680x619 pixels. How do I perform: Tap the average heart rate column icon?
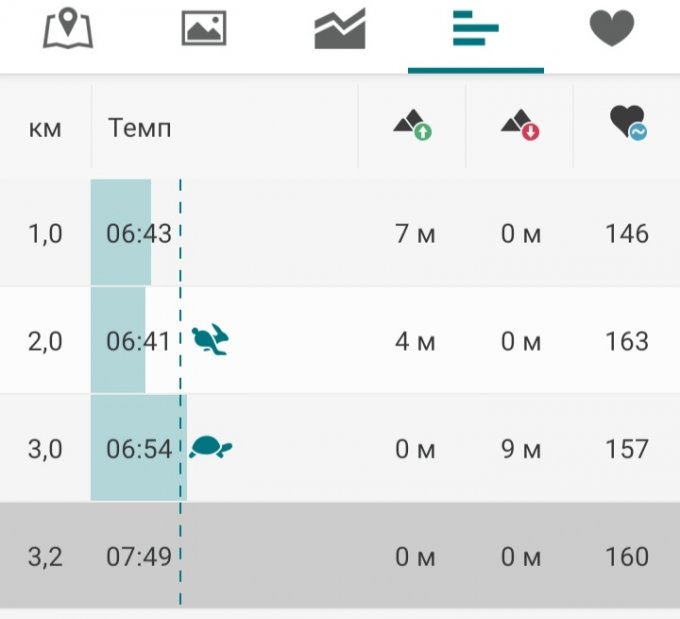point(627,125)
